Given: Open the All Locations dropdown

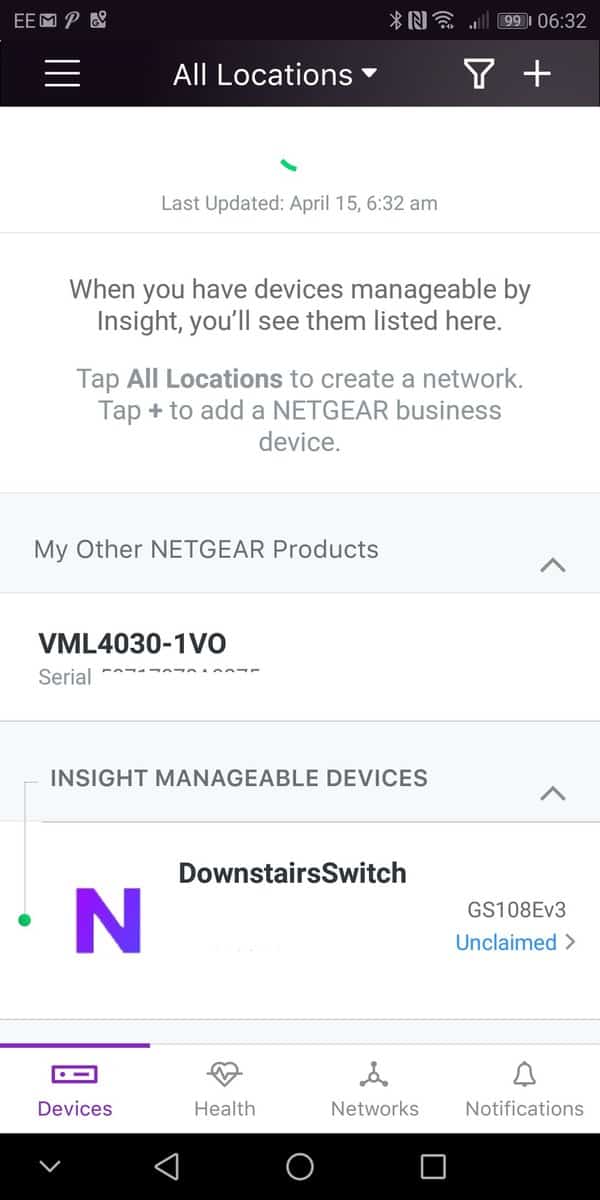Looking at the screenshot, I should (x=274, y=74).
